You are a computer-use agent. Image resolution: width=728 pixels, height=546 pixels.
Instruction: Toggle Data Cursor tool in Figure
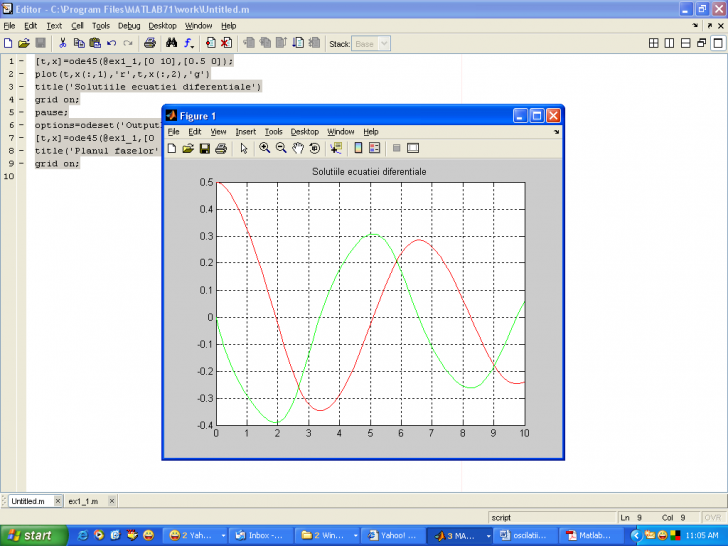(336, 149)
